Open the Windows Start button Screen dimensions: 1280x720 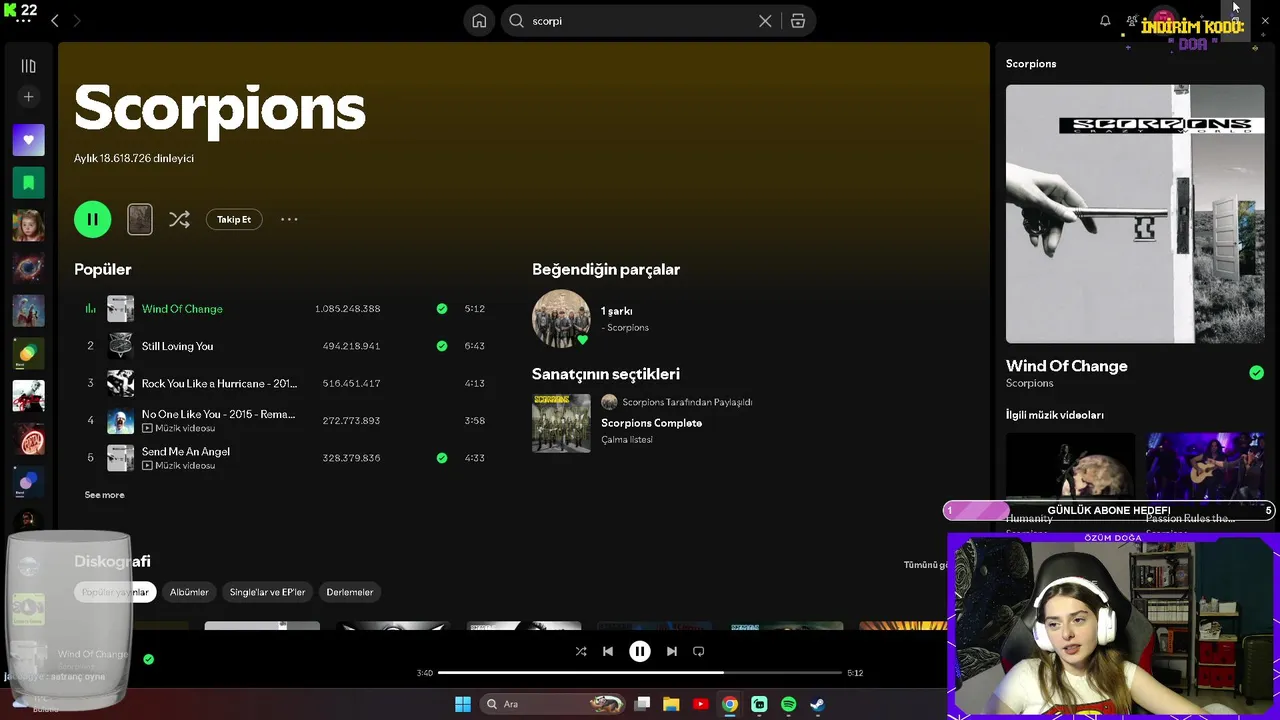click(x=462, y=704)
